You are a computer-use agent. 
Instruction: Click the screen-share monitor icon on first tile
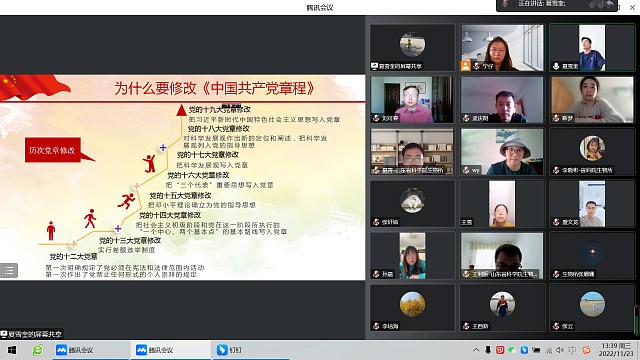(374, 66)
